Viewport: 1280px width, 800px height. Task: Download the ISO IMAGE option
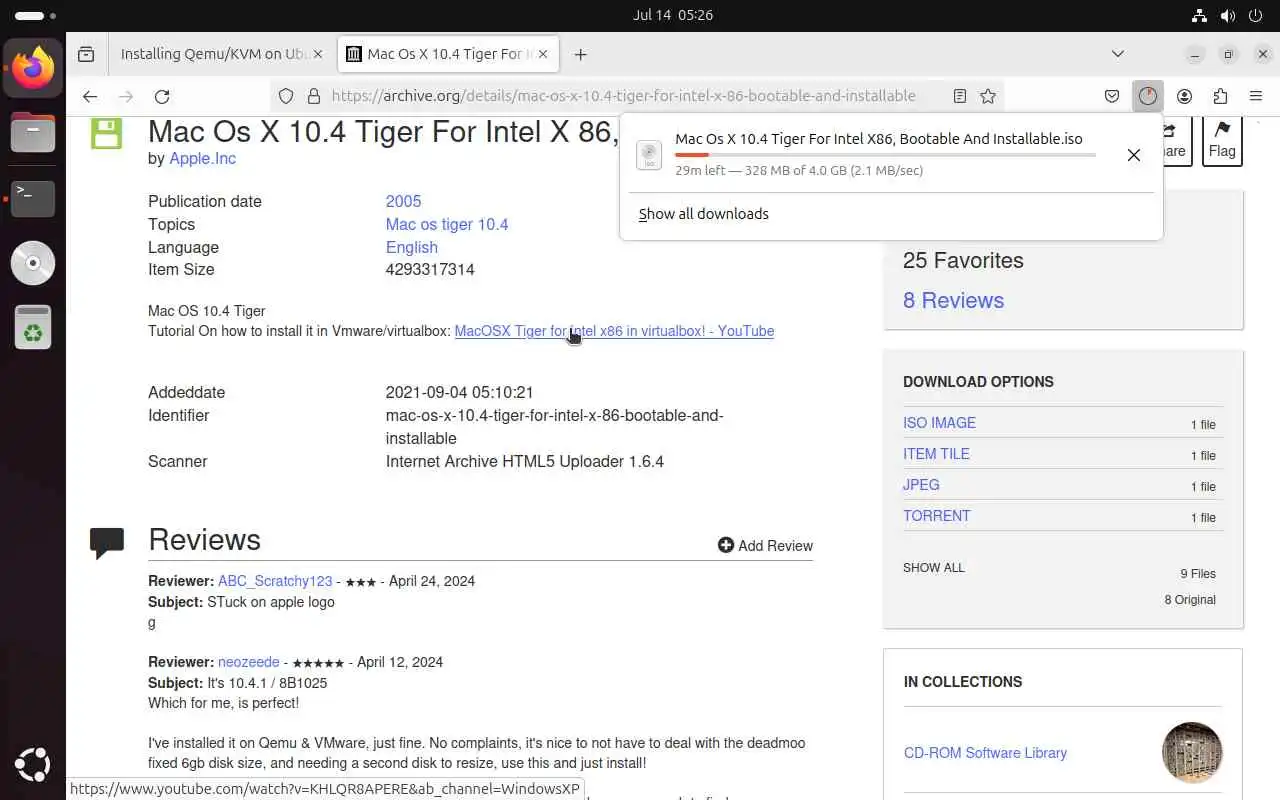pos(939,423)
